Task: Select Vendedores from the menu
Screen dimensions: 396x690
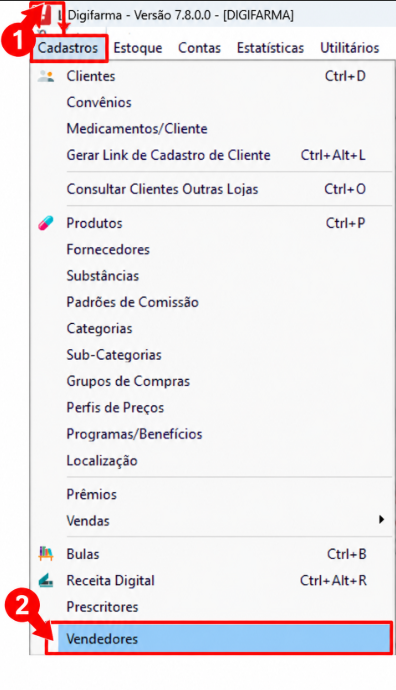Action: tap(219, 638)
